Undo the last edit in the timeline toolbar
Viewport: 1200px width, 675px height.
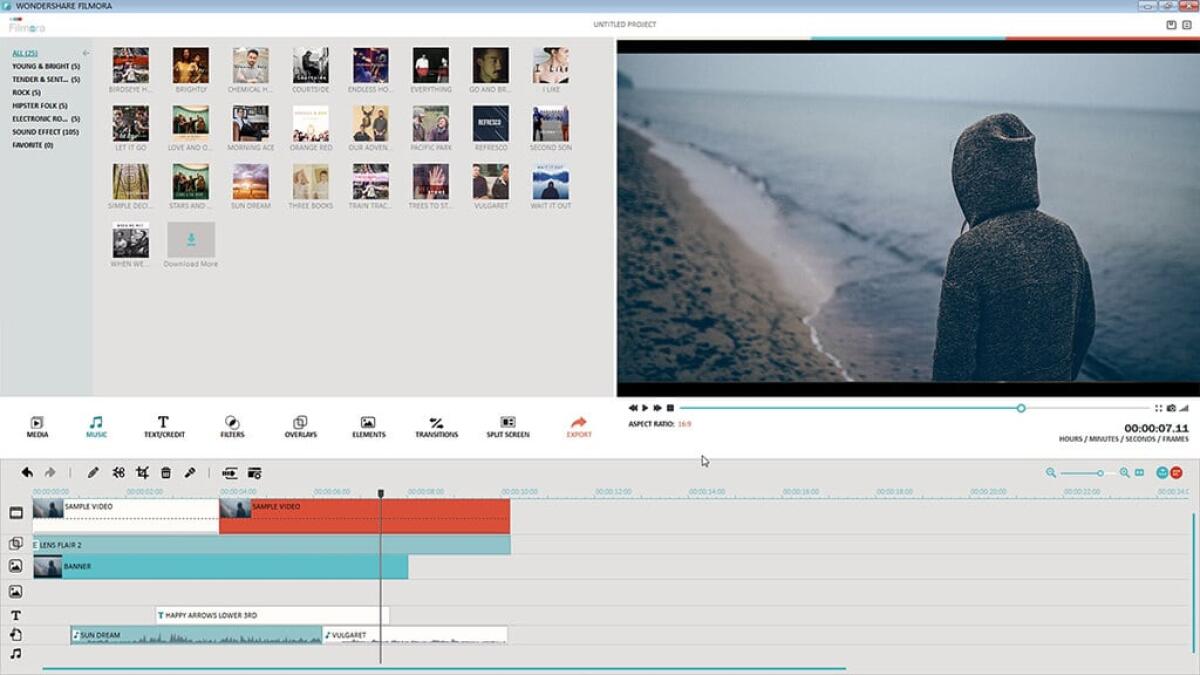pos(28,472)
